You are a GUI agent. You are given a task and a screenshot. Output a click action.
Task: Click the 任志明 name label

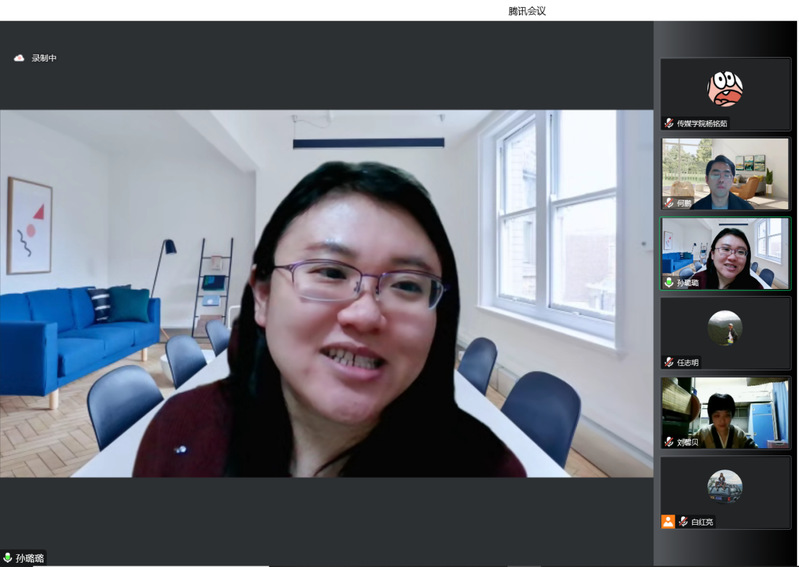point(688,362)
